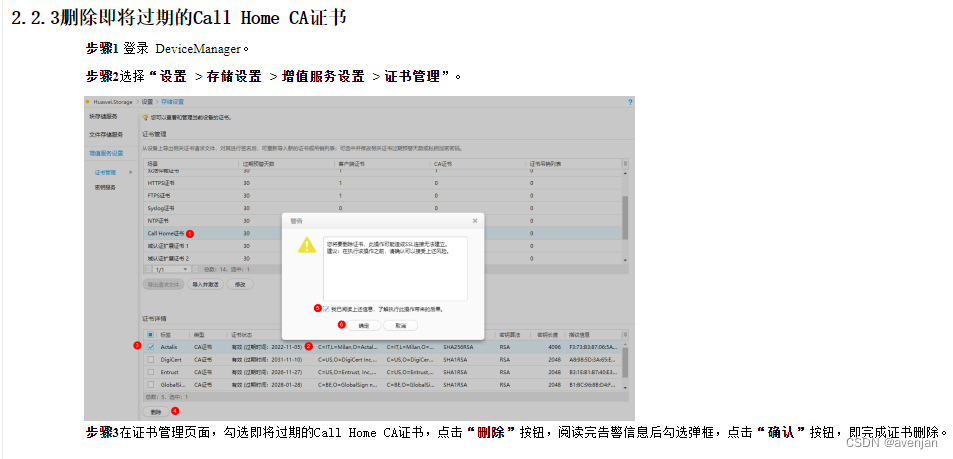Click the DigiCert label cell

[171, 359]
